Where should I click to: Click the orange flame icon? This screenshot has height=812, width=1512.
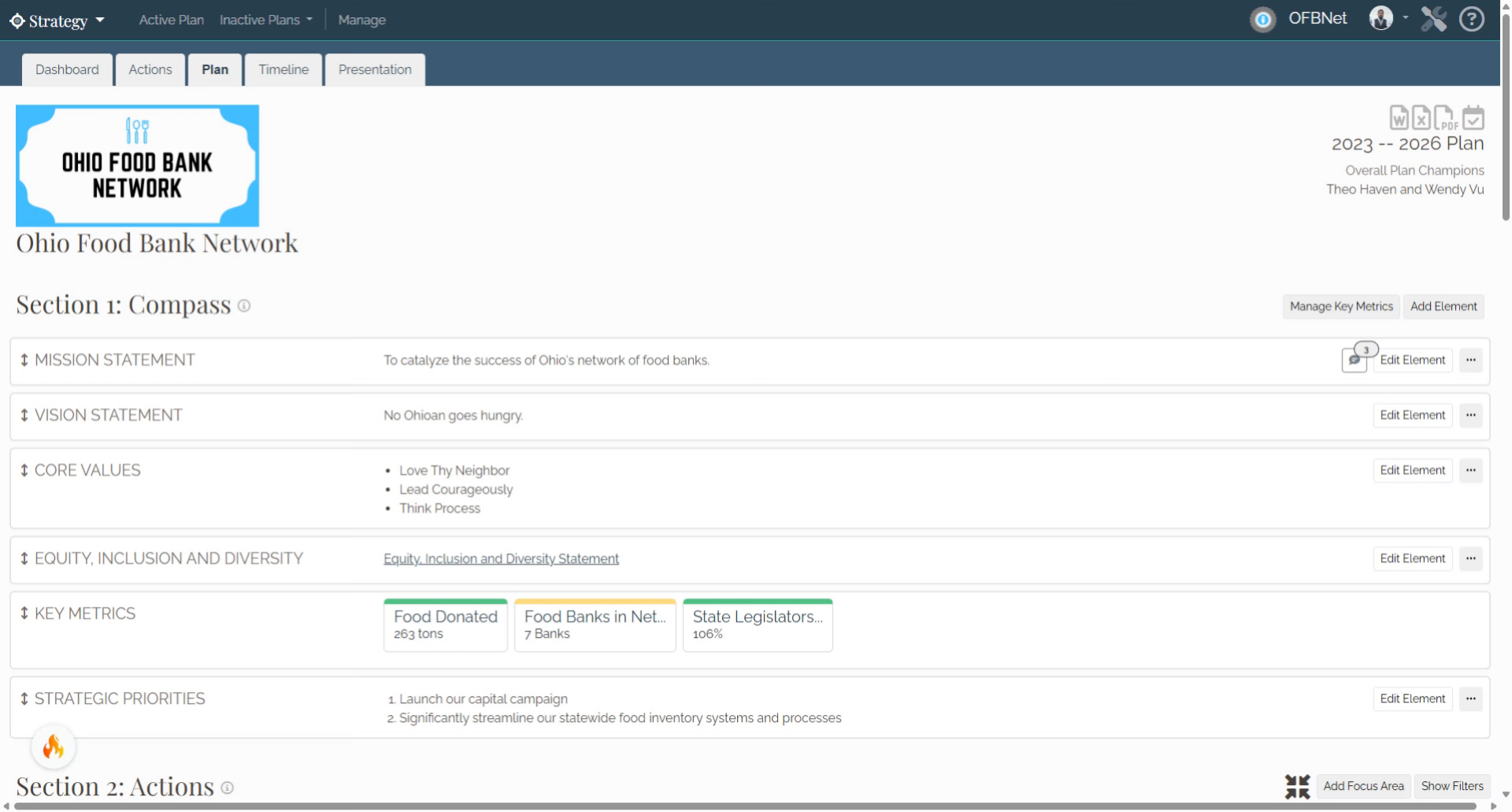click(54, 746)
